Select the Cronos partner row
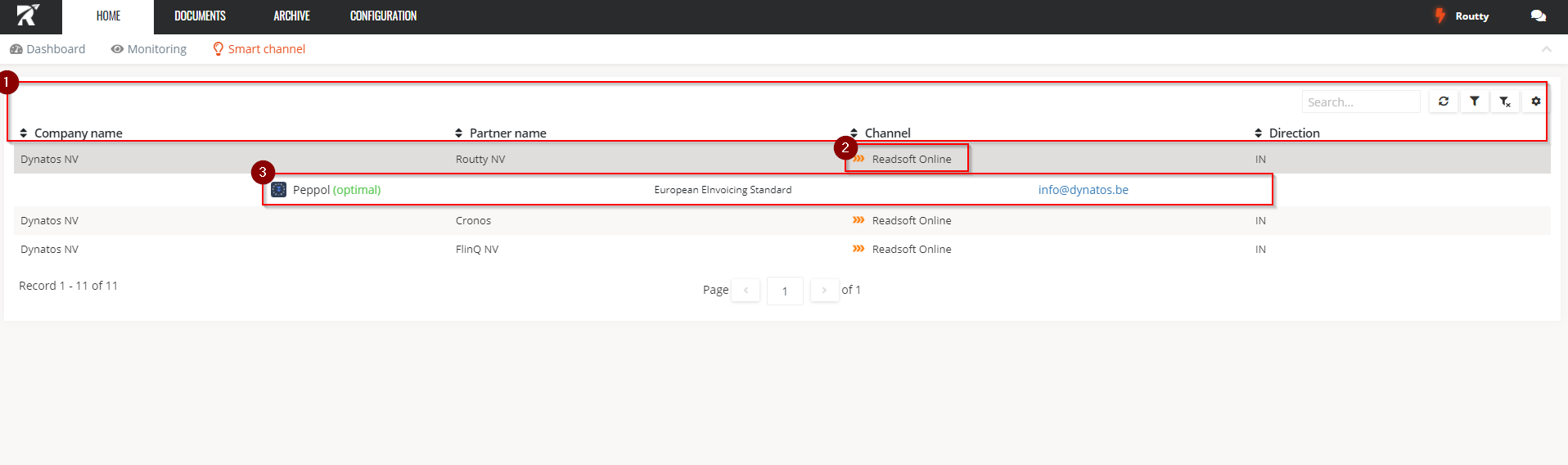Screen dimensions: 1568x465 tap(473, 221)
